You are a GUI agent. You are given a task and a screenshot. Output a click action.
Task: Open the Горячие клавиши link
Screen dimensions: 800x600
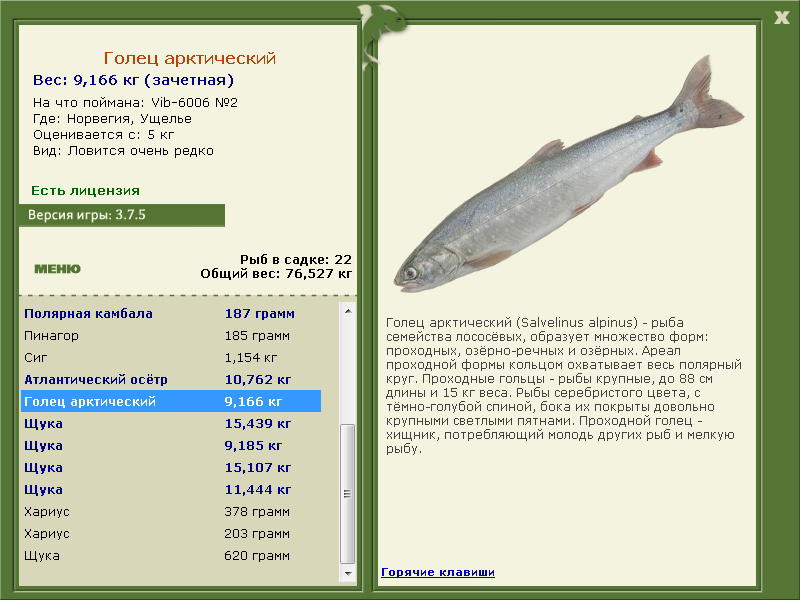[438, 572]
